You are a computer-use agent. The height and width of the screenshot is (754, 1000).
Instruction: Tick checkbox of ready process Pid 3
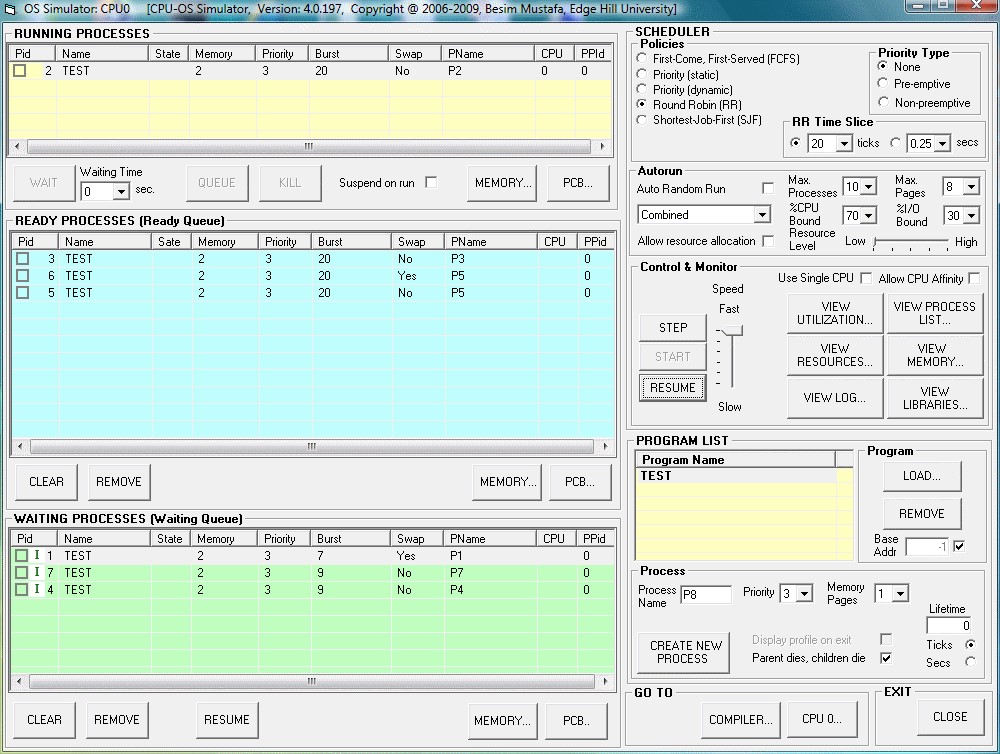tap(23, 258)
